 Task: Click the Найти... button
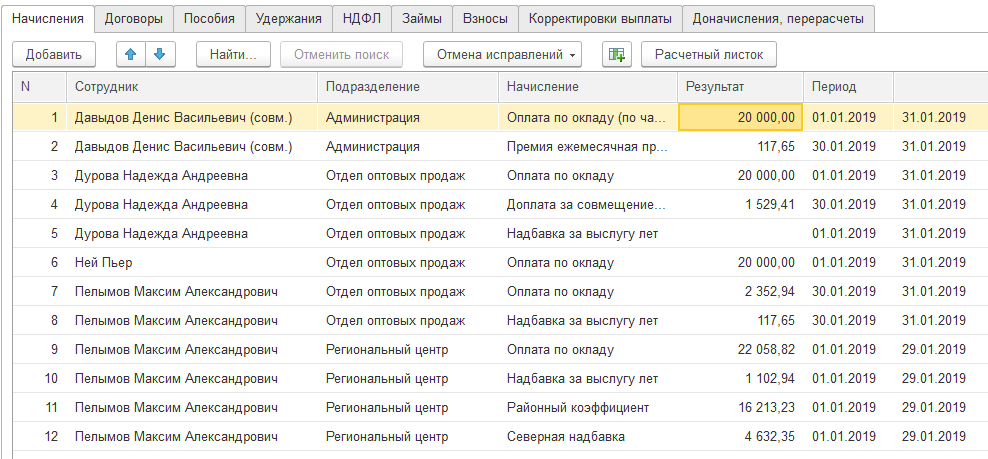point(234,54)
